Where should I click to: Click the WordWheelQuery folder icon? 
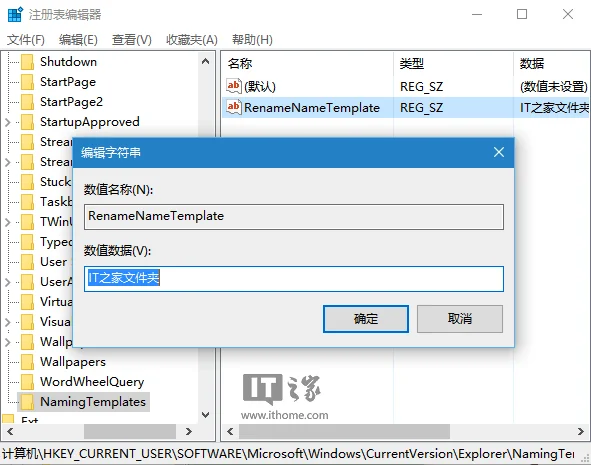pyautogui.click(x=28, y=382)
